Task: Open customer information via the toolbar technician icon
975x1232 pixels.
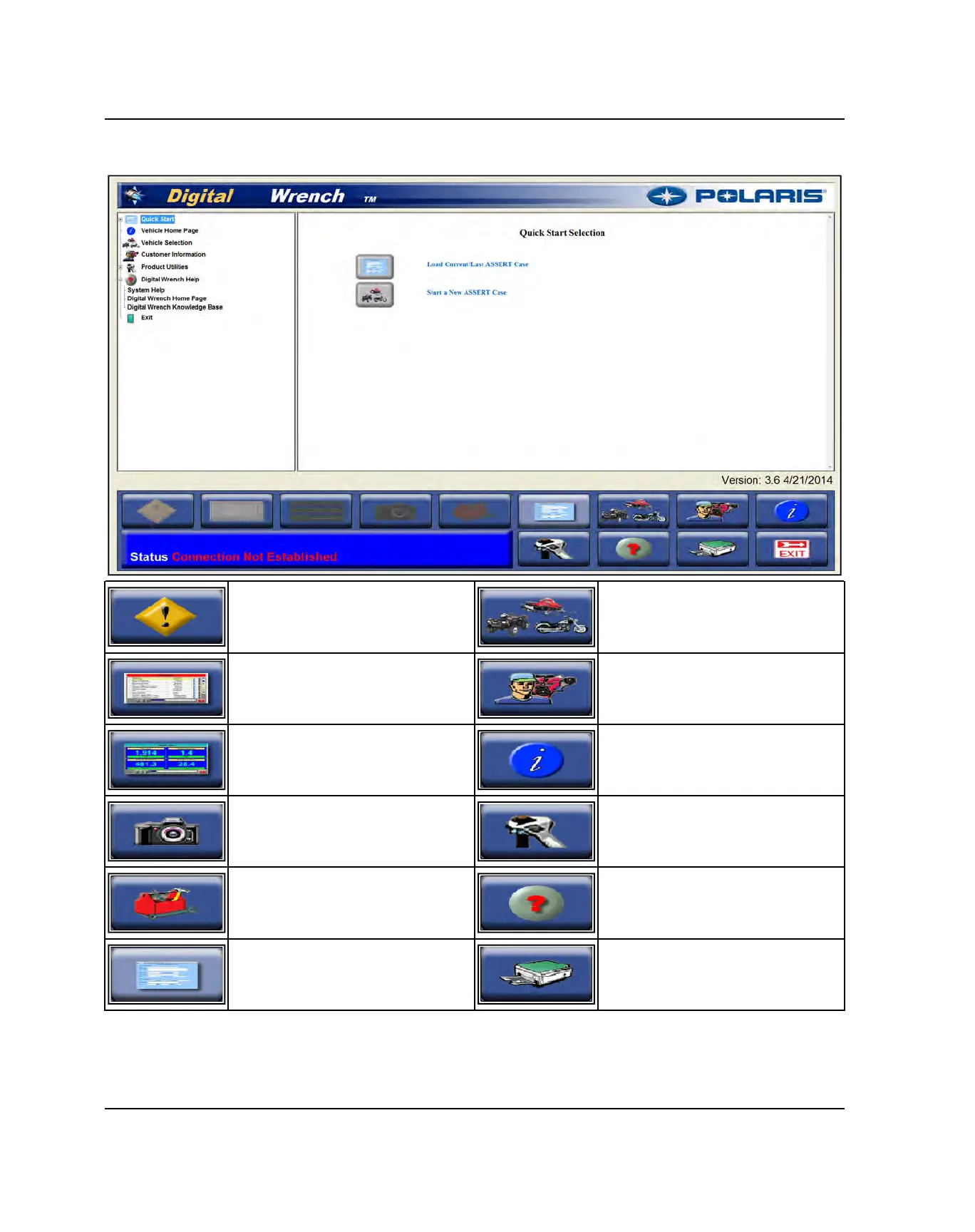Action: (713, 510)
